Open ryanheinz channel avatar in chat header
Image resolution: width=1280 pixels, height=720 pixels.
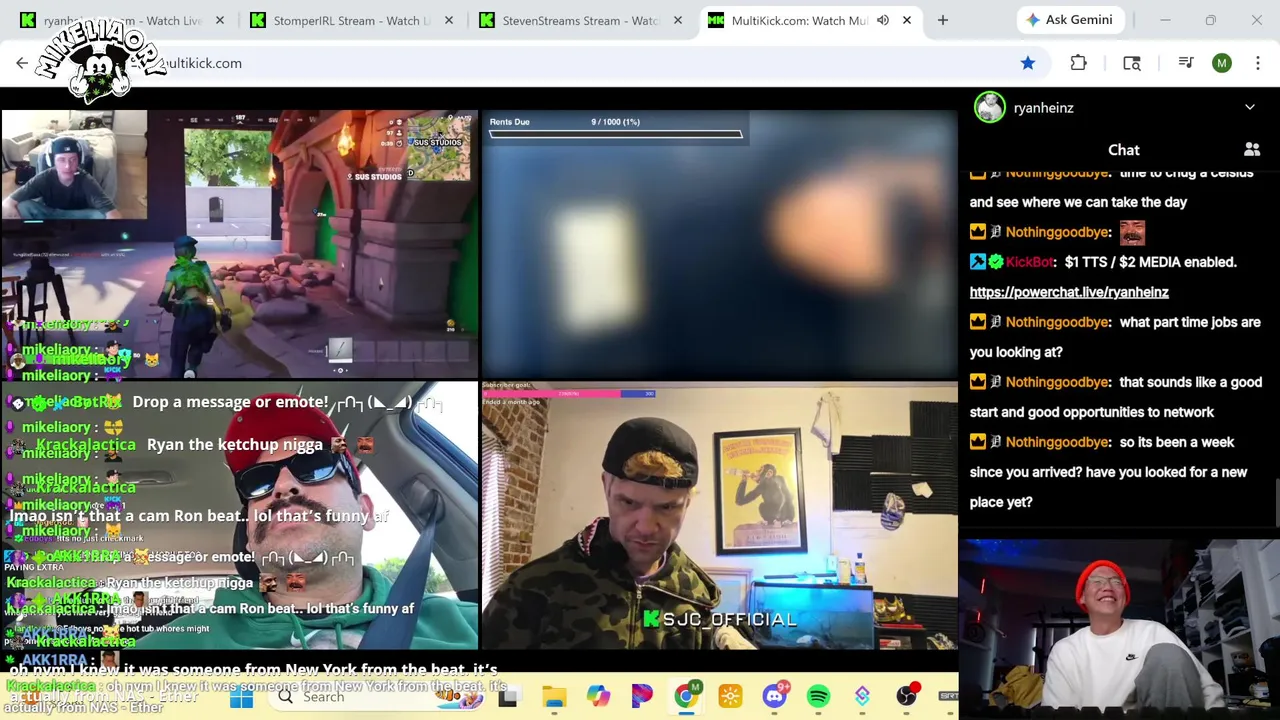point(990,107)
